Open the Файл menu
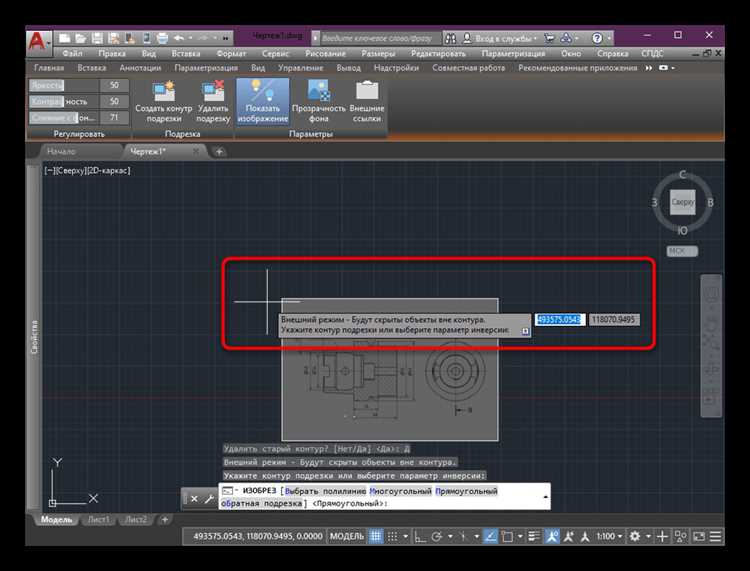The height and width of the screenshot is (571, 750). [x=72, y=54]
